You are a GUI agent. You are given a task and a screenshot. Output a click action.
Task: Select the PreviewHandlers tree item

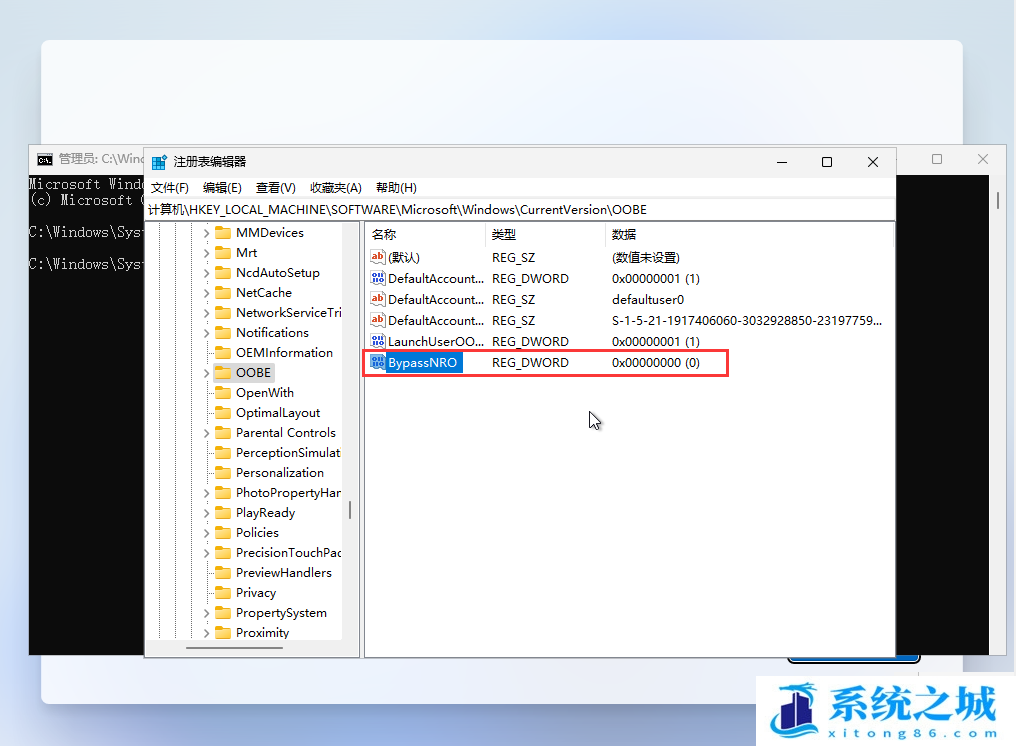click(284, 573)
